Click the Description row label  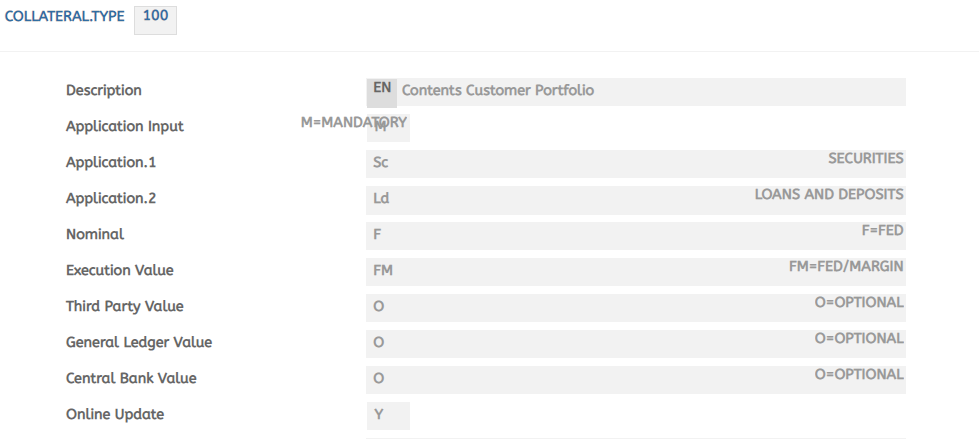[x=104, y=91]
